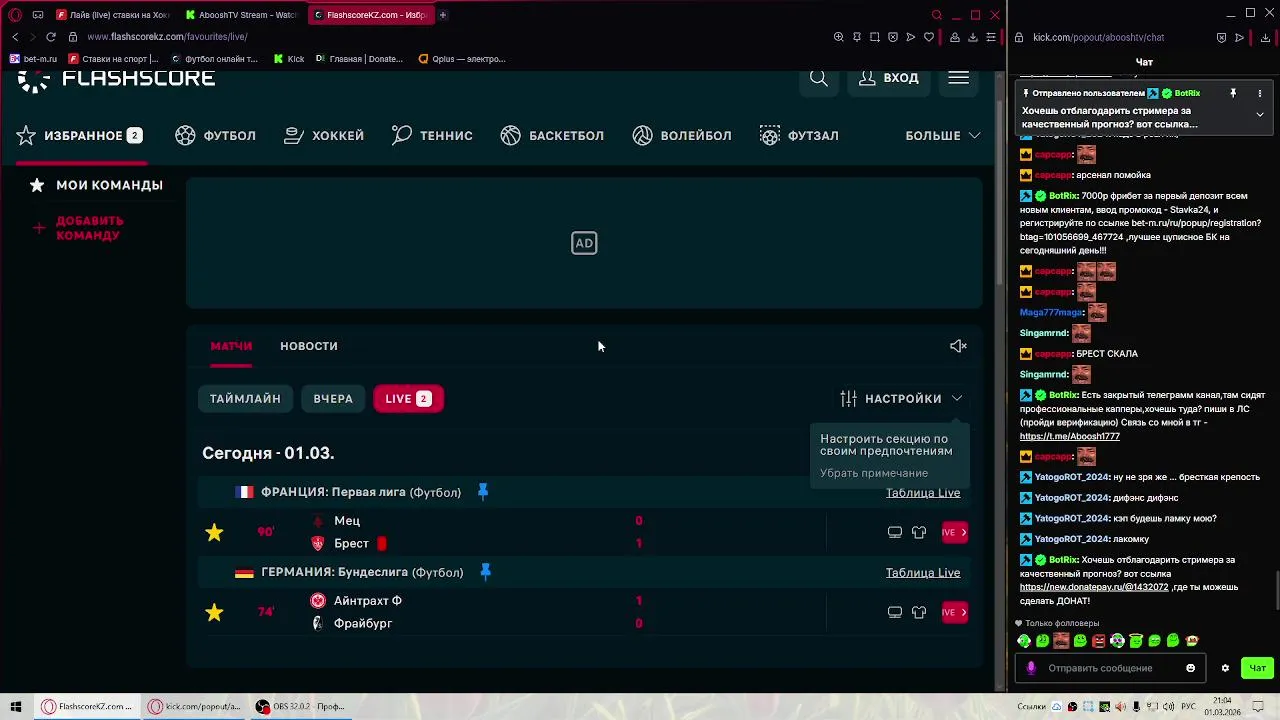This screenshot has height=720, width=1280.
Task: Open the donatepay link in chat
Action: (1094, 587)
